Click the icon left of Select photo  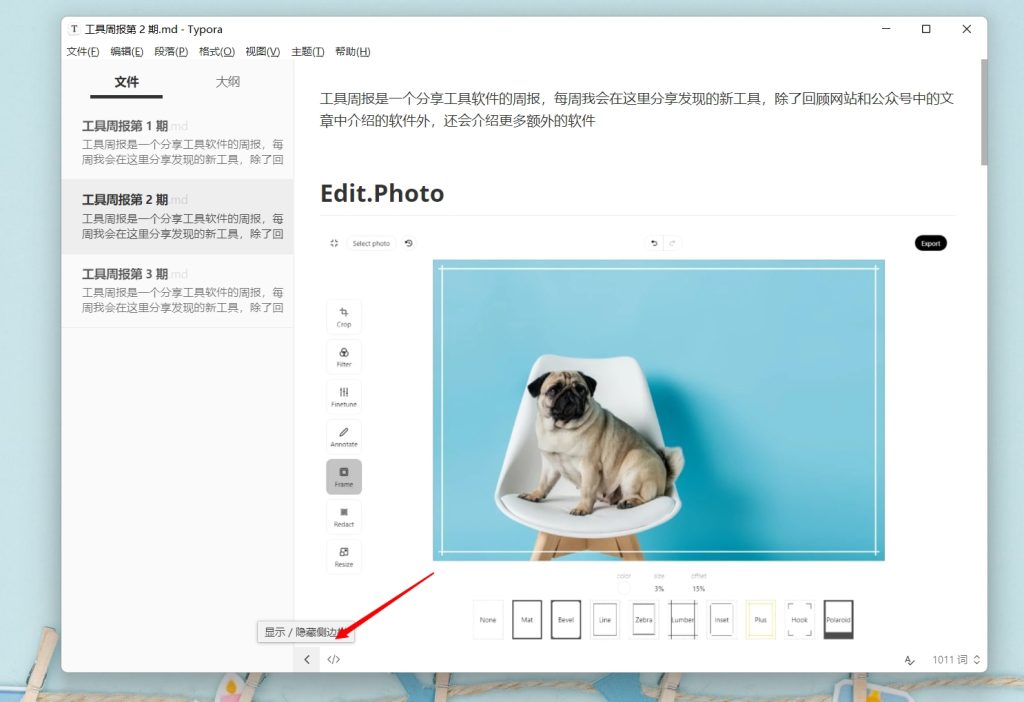coord(334,243)
